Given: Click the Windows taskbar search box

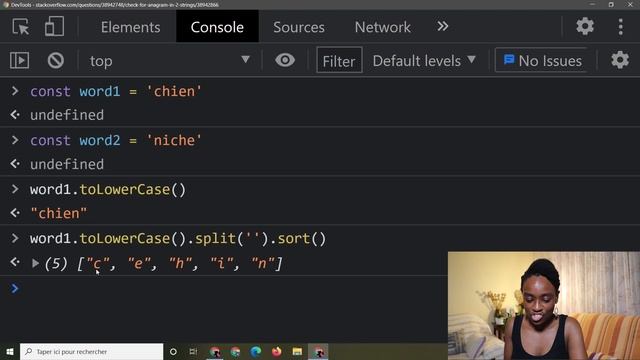Looking at the screenshot, I should pos(91,351).
